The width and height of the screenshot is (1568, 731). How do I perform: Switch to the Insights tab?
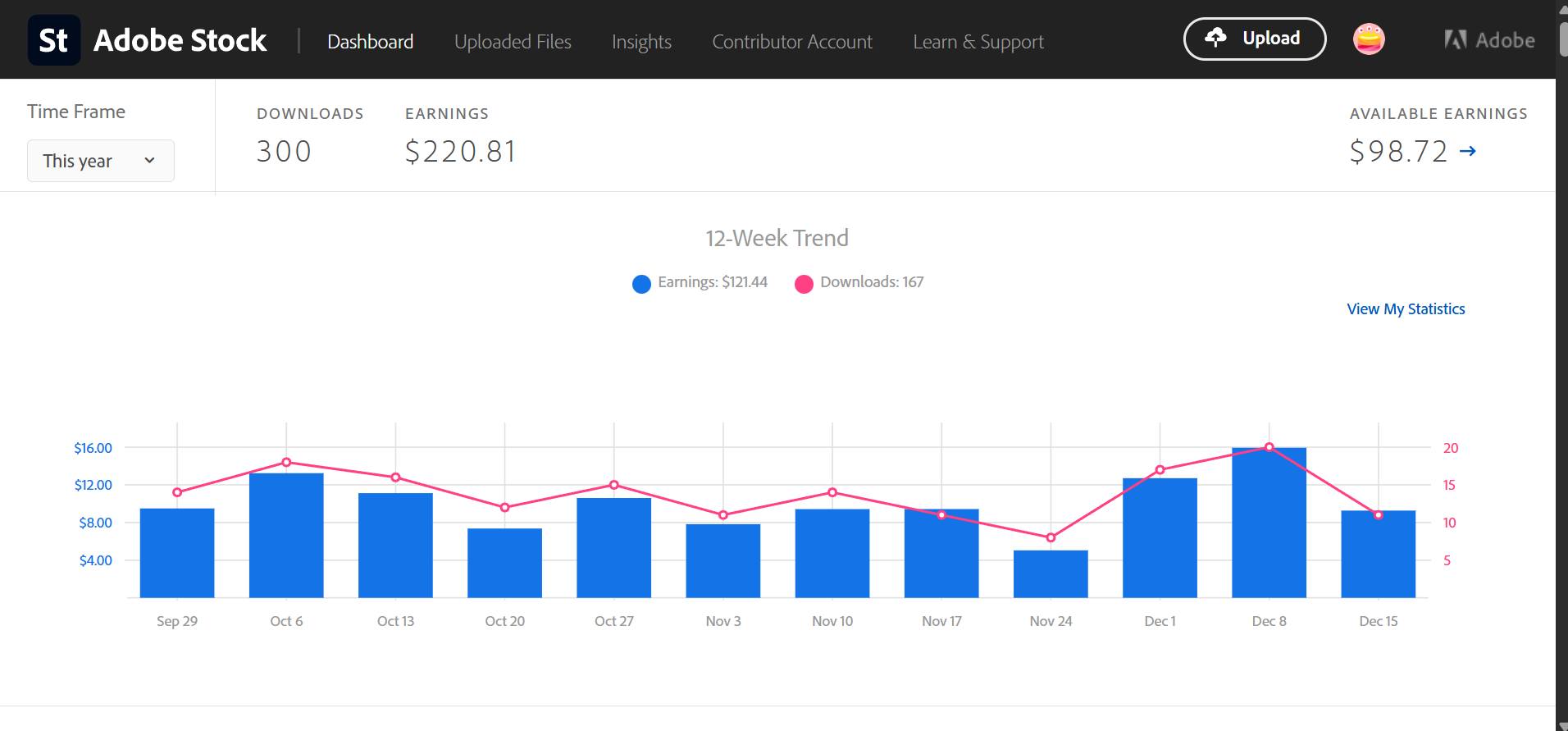(641, 42)
